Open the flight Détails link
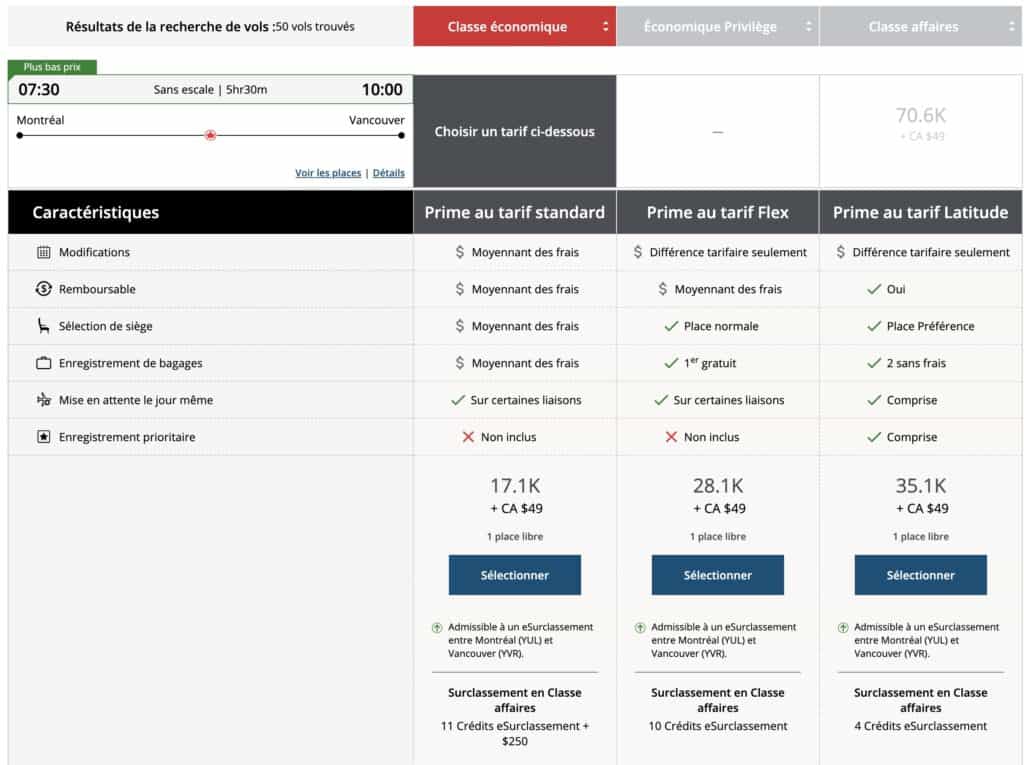Screen dimensions: 1024x765 [389, 173]
